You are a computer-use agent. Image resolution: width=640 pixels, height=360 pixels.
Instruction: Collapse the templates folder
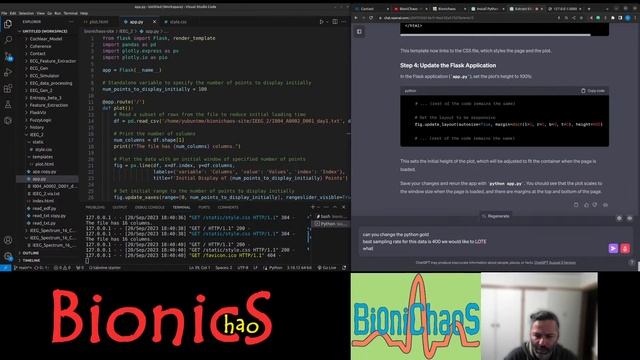coord(42,157)
